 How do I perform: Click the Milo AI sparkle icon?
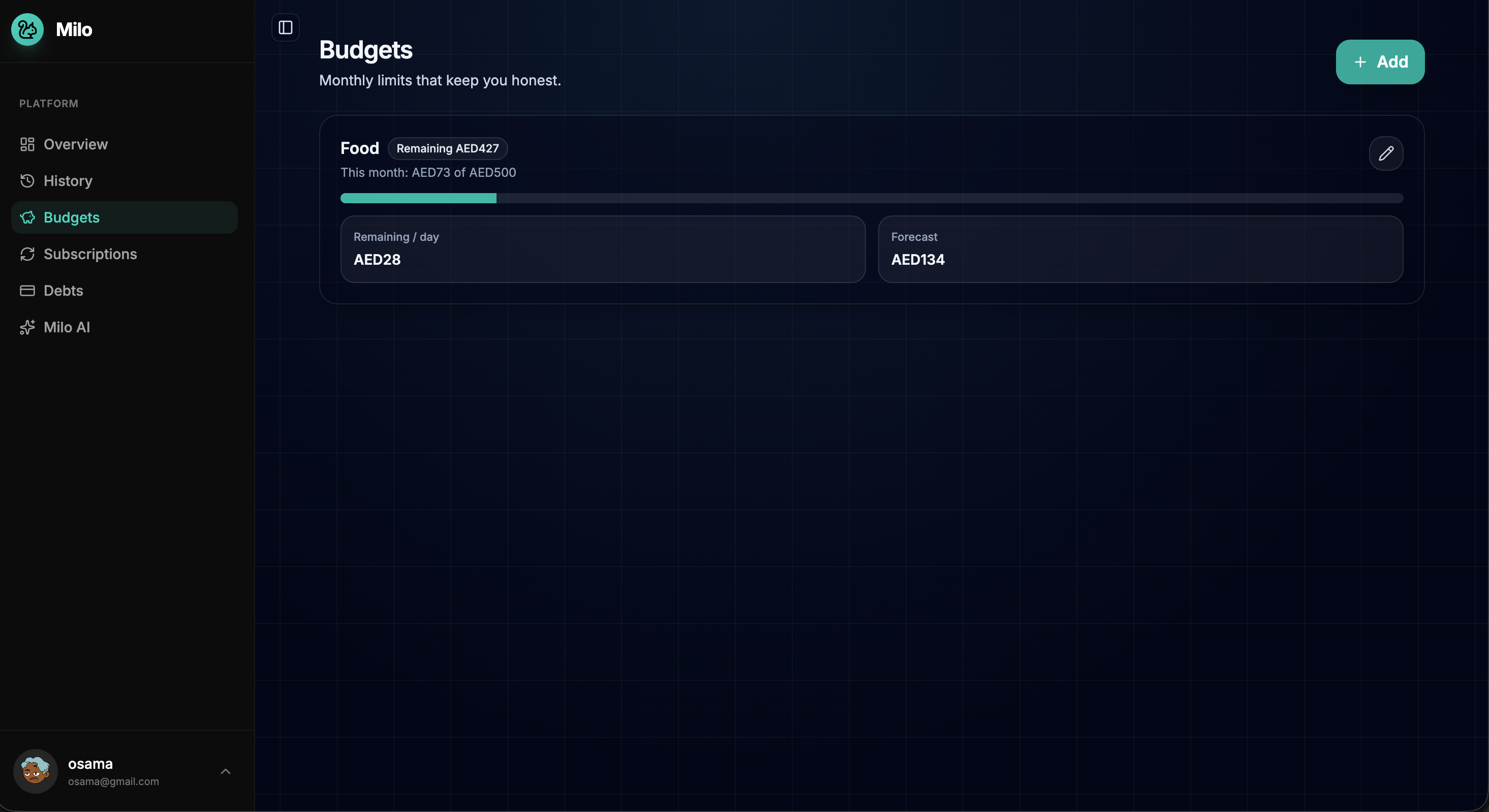27,327
